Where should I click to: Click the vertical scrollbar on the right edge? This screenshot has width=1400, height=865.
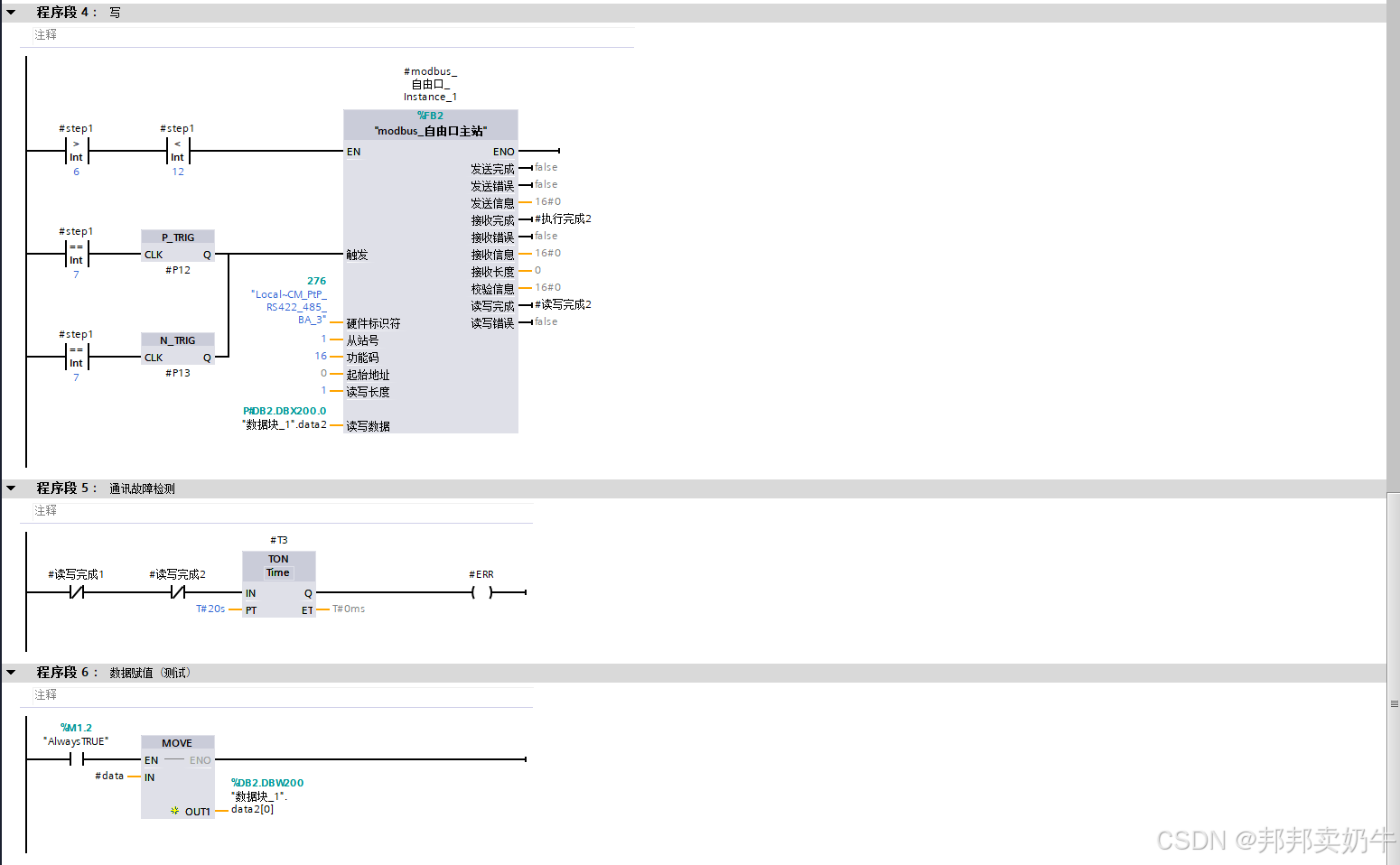pyautogui.click(x=1394, y=677)
